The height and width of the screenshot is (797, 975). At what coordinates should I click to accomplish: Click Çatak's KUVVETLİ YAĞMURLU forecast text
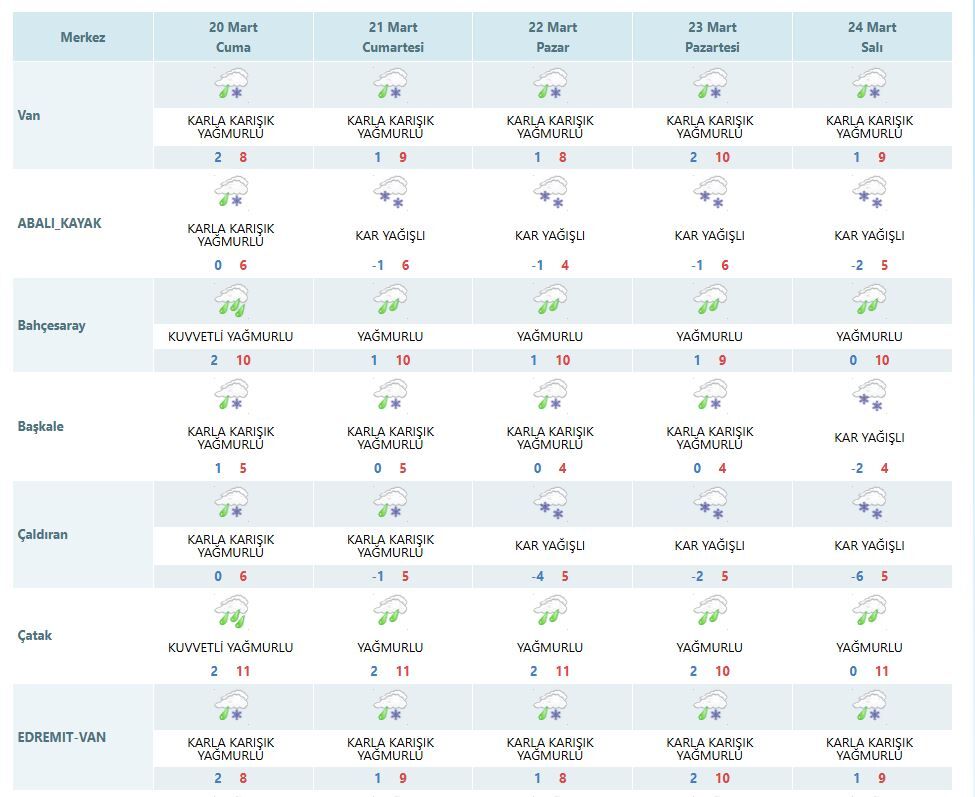coord(231,647)
